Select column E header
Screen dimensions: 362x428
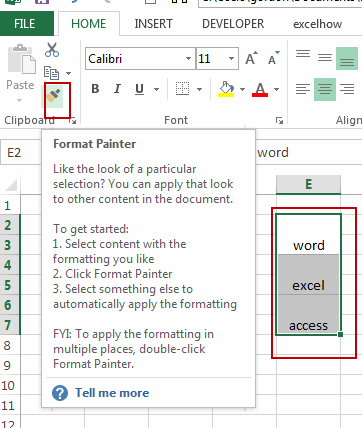(x=308, y=184)
